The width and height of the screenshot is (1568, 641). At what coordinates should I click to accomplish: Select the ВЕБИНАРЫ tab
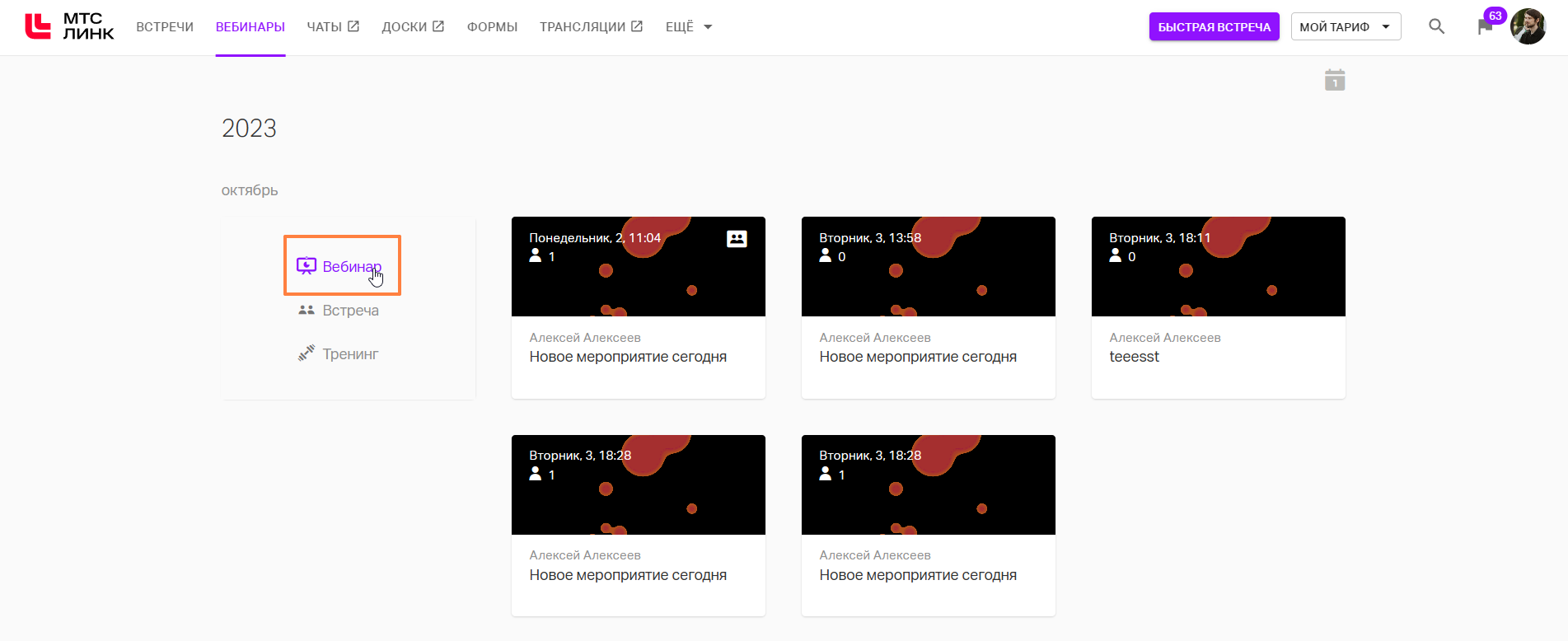(250, 27)
